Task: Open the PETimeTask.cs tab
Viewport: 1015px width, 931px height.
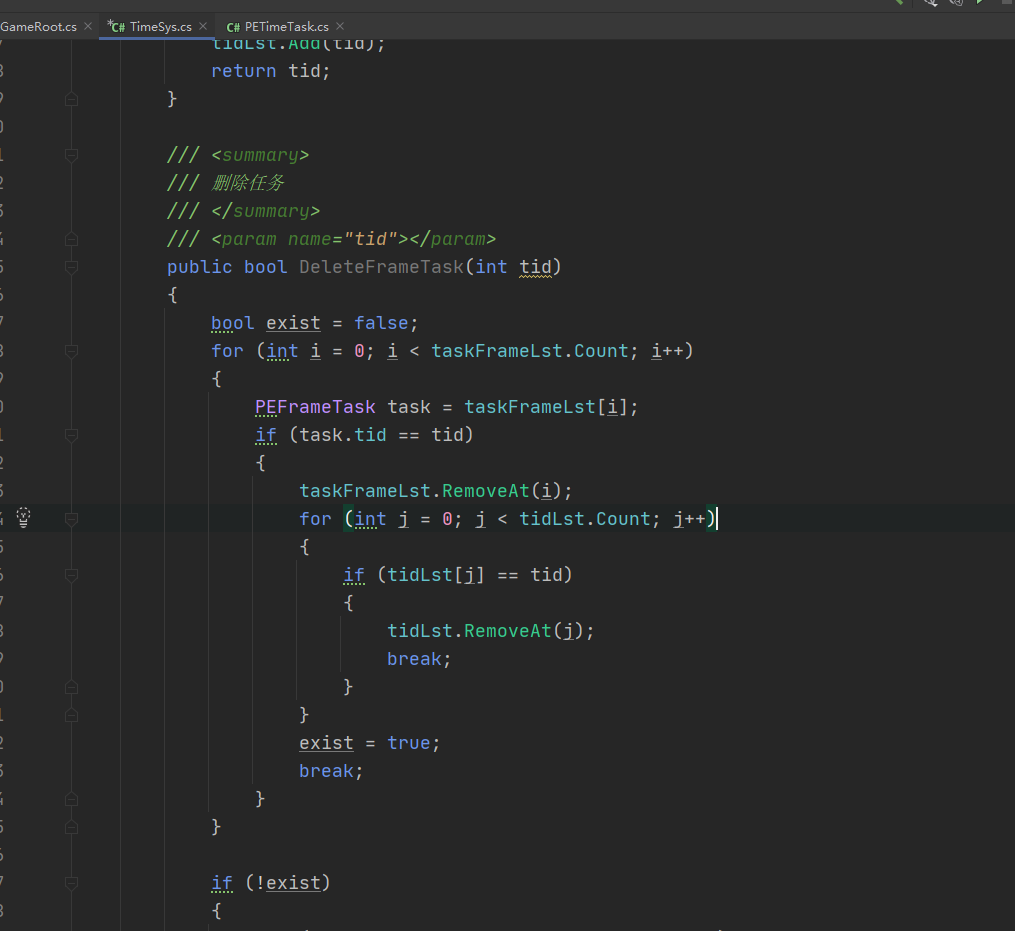Action: click(x=287, y=27)
